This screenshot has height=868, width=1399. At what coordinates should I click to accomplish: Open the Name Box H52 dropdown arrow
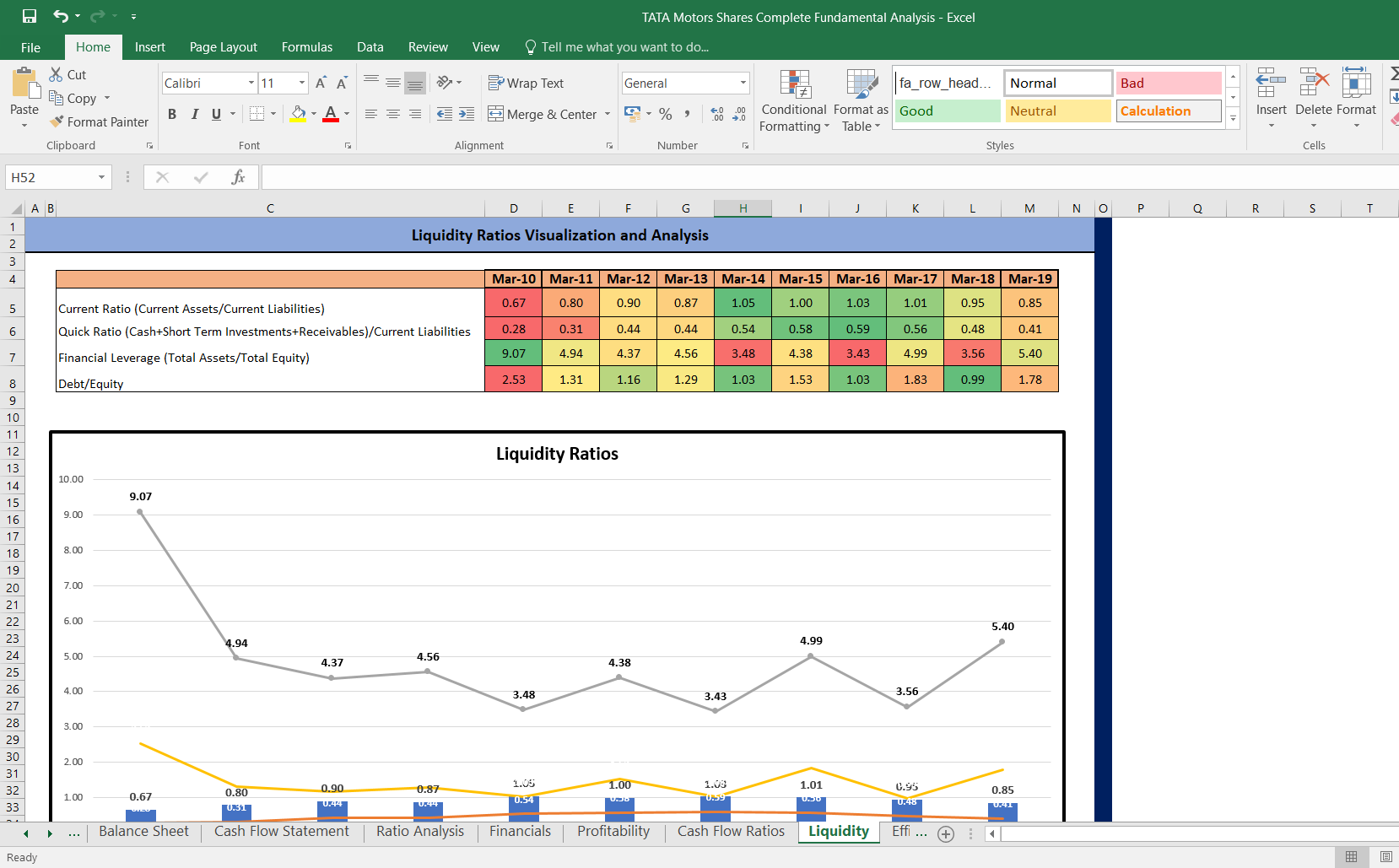coord(101,177)
